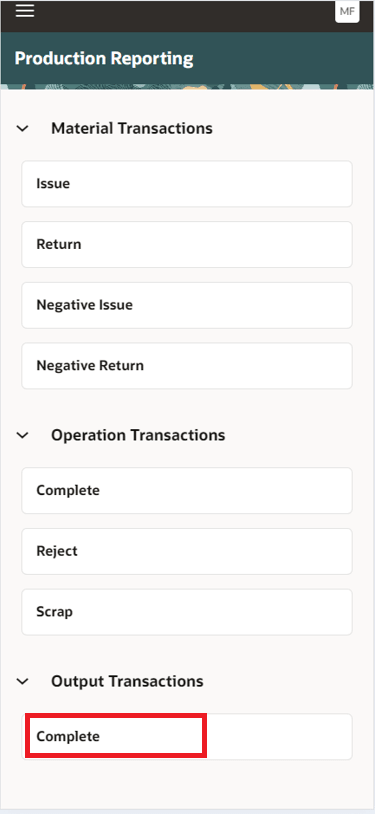375x814 pixels.
Task: Open the Return material transaction
Action: pyautogui.click(x=187, y=245)
